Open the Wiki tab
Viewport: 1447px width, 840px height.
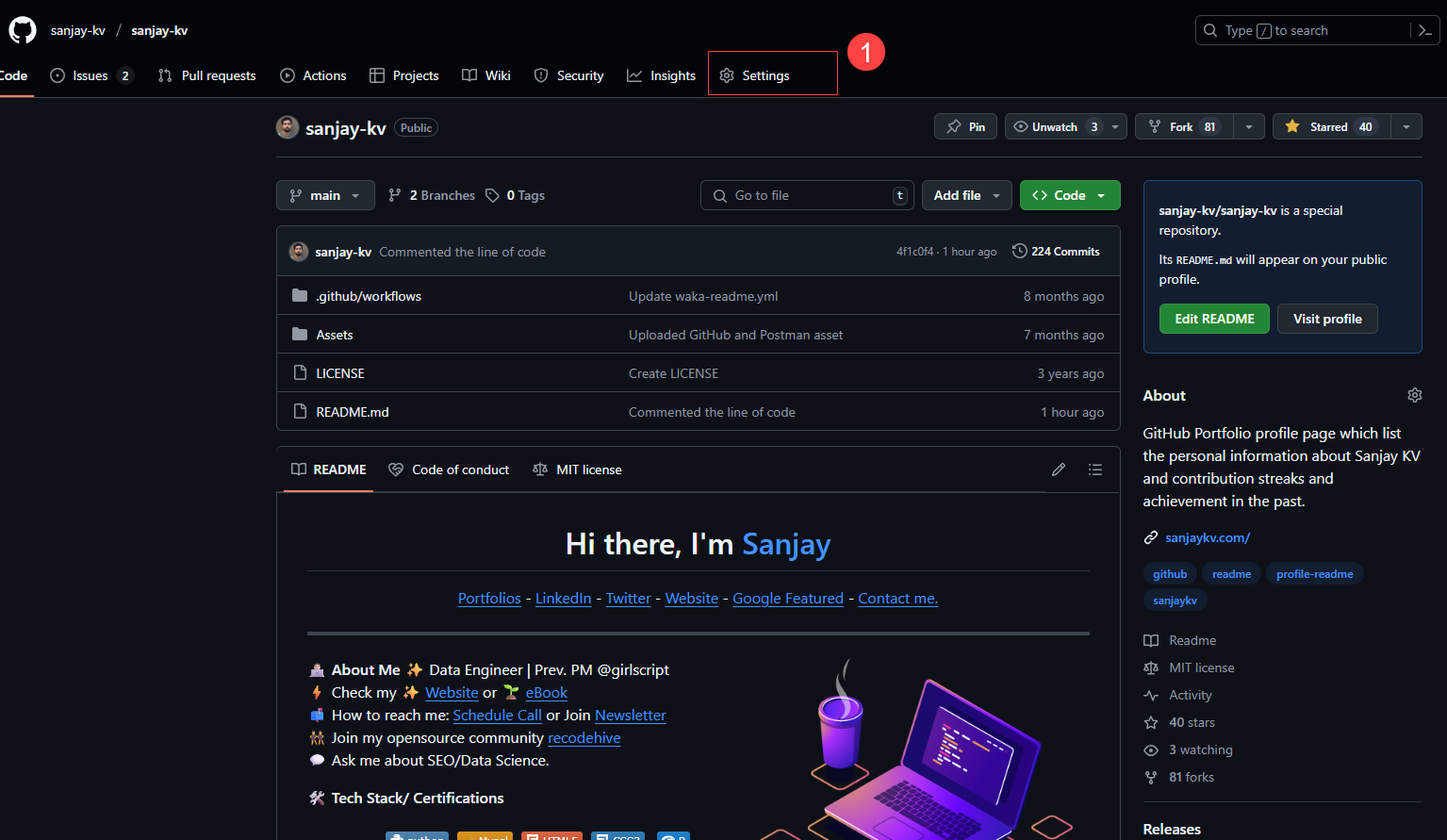pos(486,75)
